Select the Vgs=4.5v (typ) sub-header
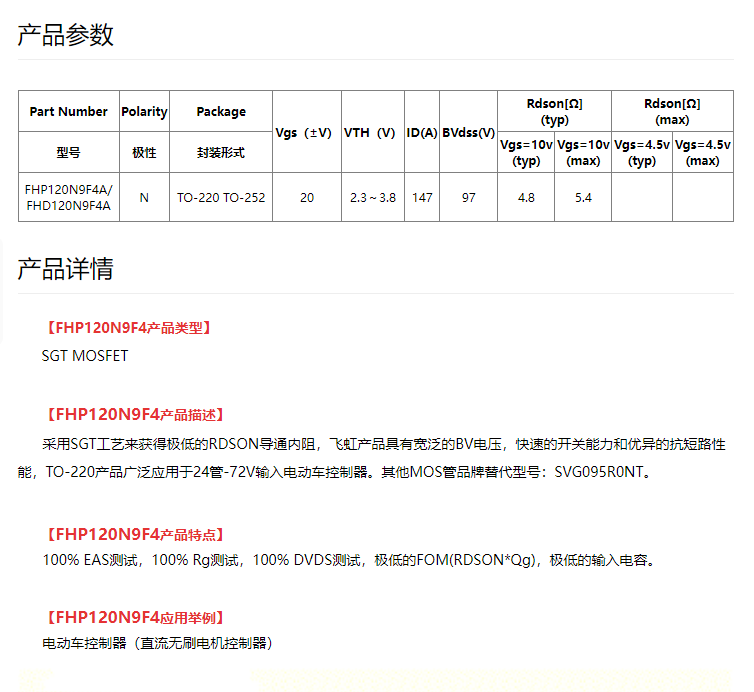 pos(642,152)
